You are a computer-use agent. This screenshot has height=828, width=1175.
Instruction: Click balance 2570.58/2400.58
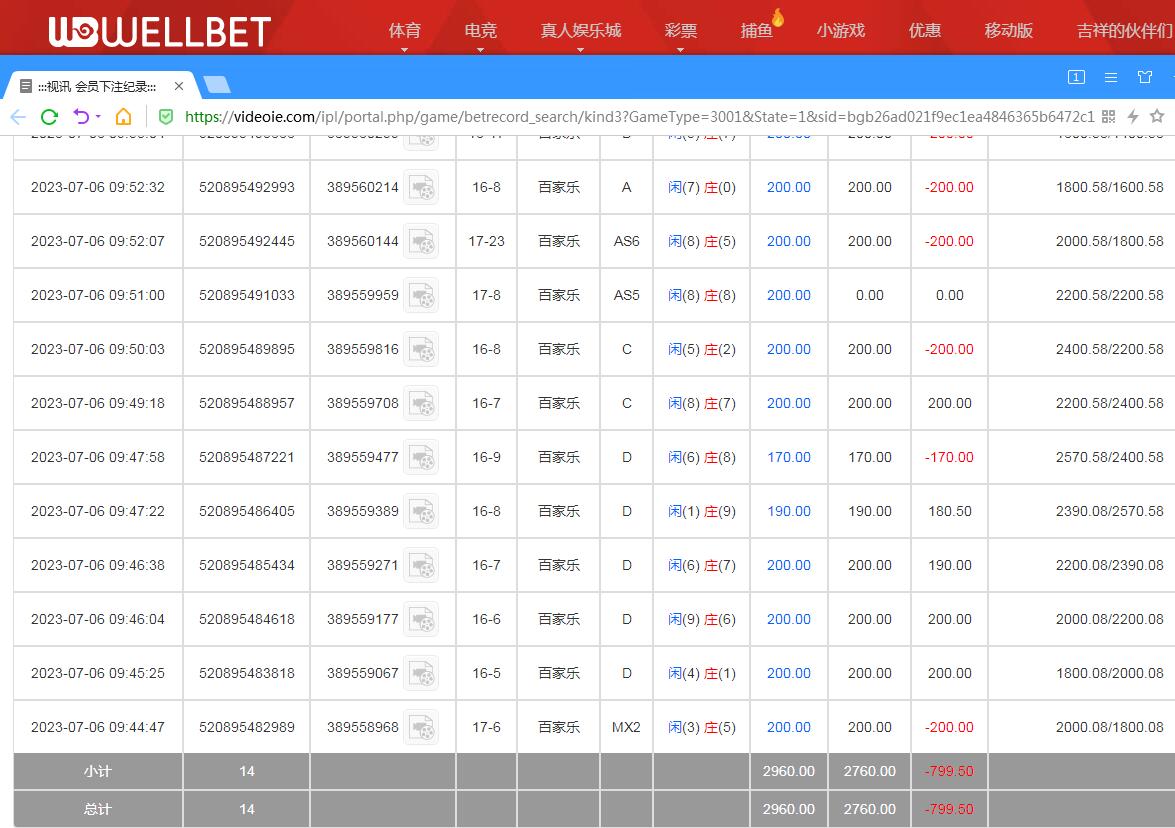click(x=1109, y=457)
